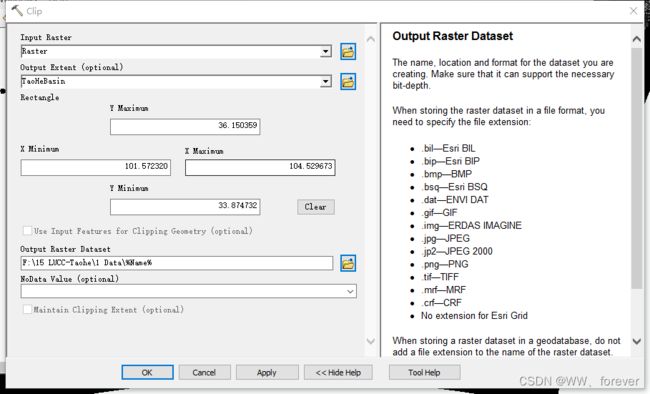The width and height of the screenshot is (650, 394).
Task: Toggle Use Input Features for Clipping Geometry
Action: coord(27,231)
